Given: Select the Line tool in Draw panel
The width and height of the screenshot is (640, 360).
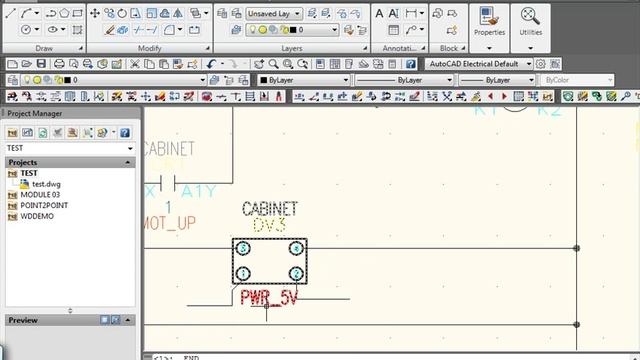Looking at the screenshot, I should (x=11, y=13).
